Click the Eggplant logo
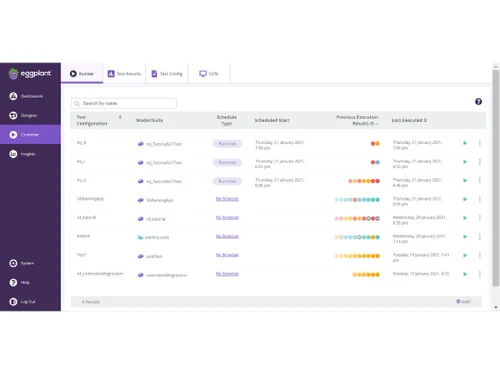500x375 pixels. pyautogui.click(x=30, y=73)
